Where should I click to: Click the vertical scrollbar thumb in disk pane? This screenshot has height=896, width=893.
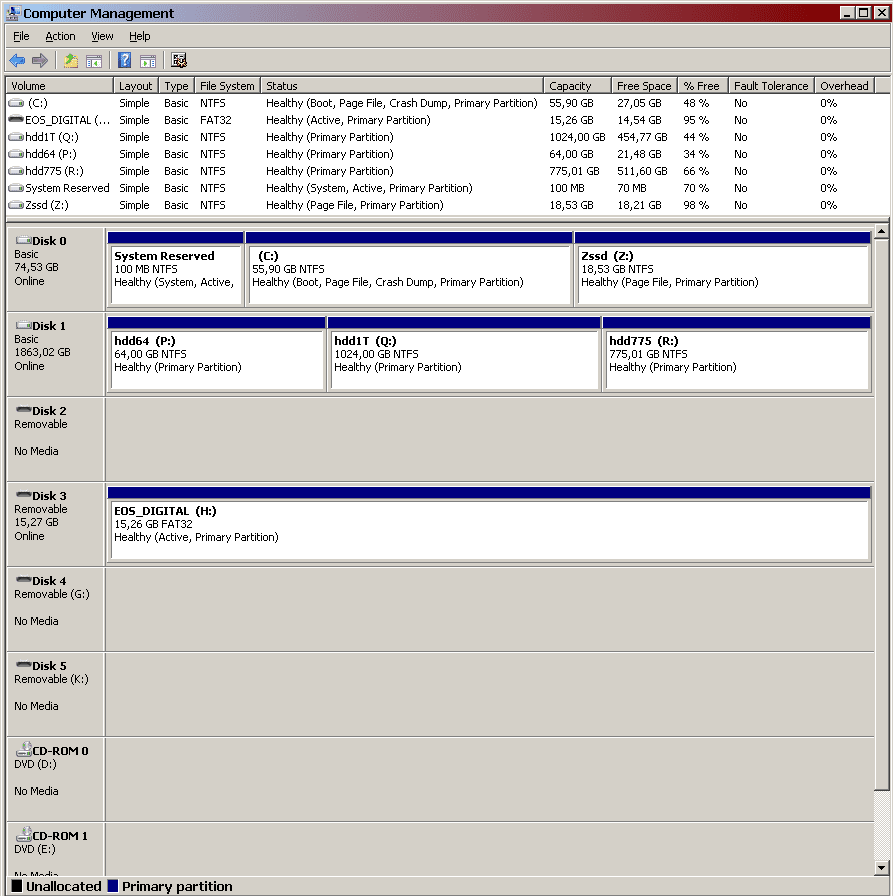[882, 514]
